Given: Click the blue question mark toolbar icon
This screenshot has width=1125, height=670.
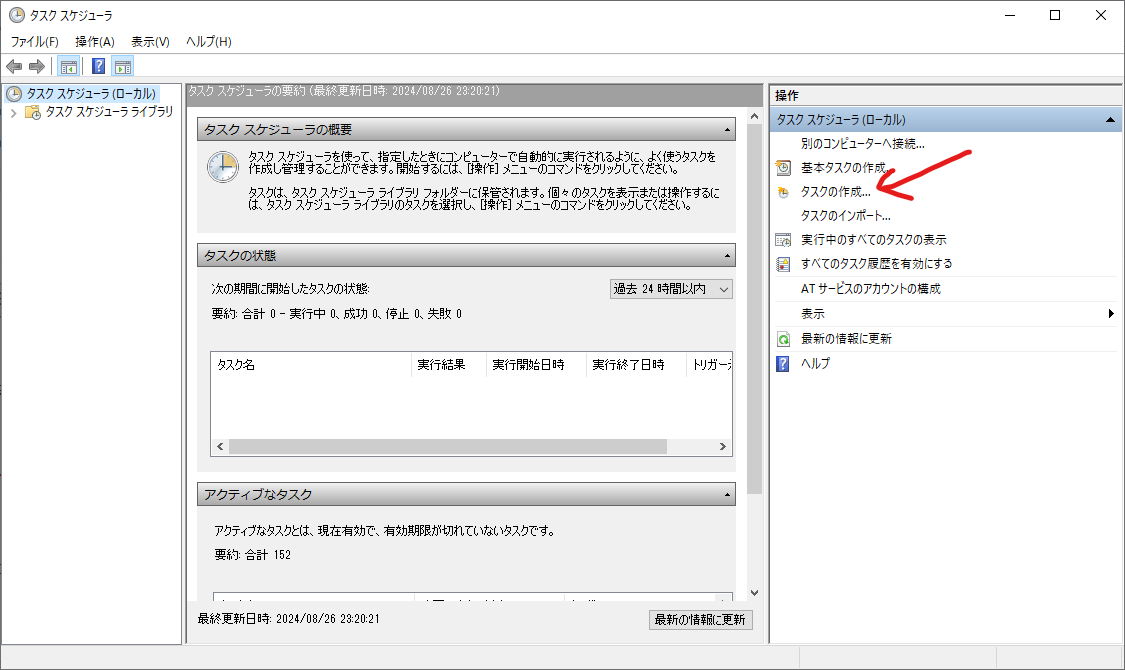Looking at the screenshot, I should [96, 65].
